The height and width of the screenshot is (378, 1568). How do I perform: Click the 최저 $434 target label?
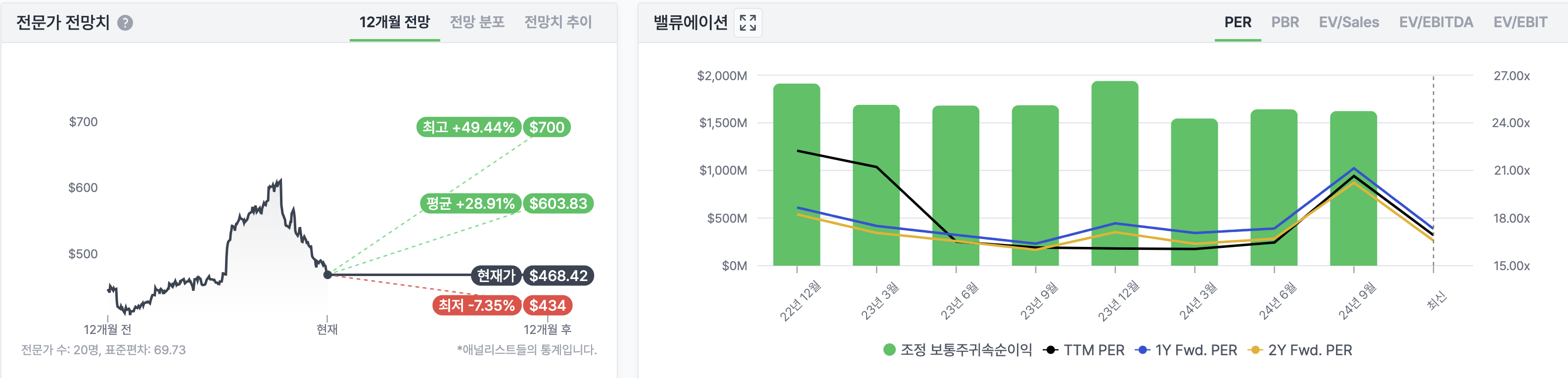click(547, 305)
